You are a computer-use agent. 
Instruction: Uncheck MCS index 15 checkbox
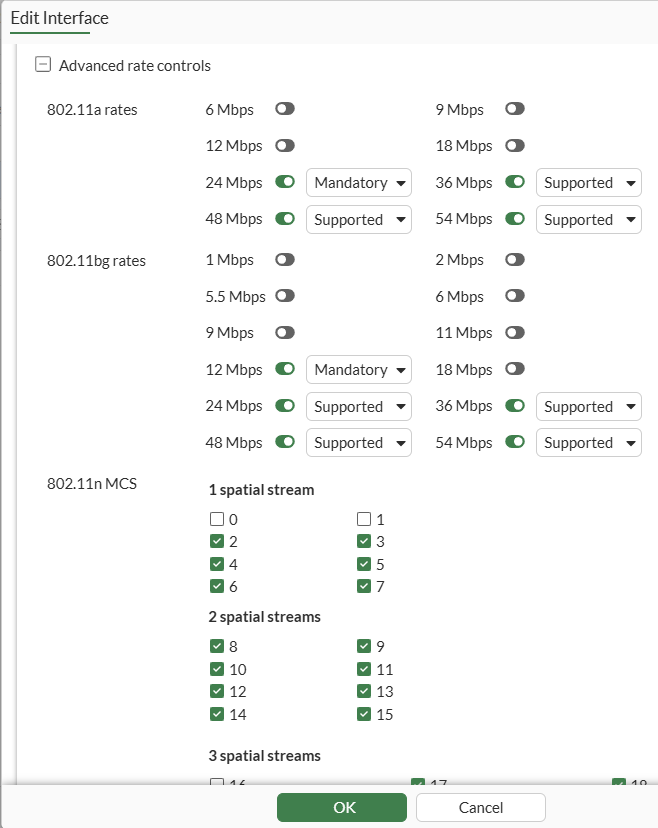pos(364,714)
